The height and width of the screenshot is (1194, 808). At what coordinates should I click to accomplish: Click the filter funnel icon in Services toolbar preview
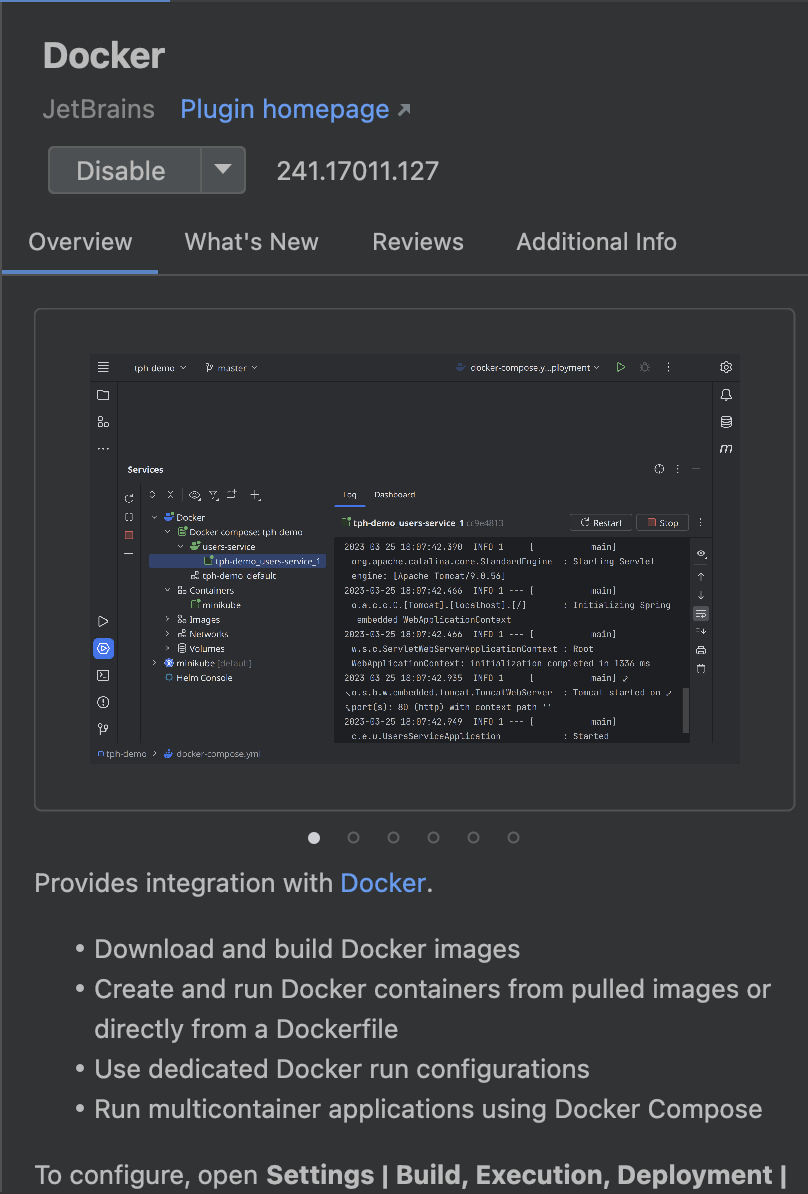point(214,495)
